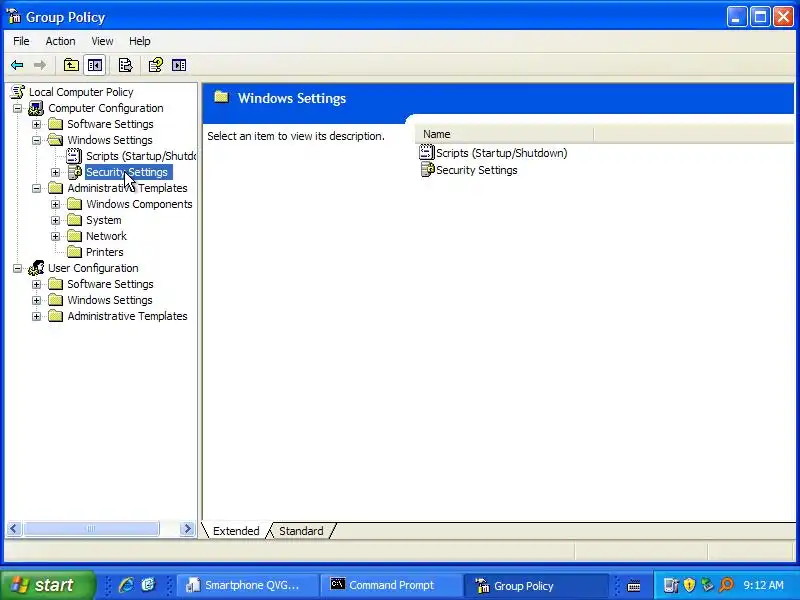Expand the Windows Components node
The width and height of the screenshot is (800, 600).
[55, 204]
